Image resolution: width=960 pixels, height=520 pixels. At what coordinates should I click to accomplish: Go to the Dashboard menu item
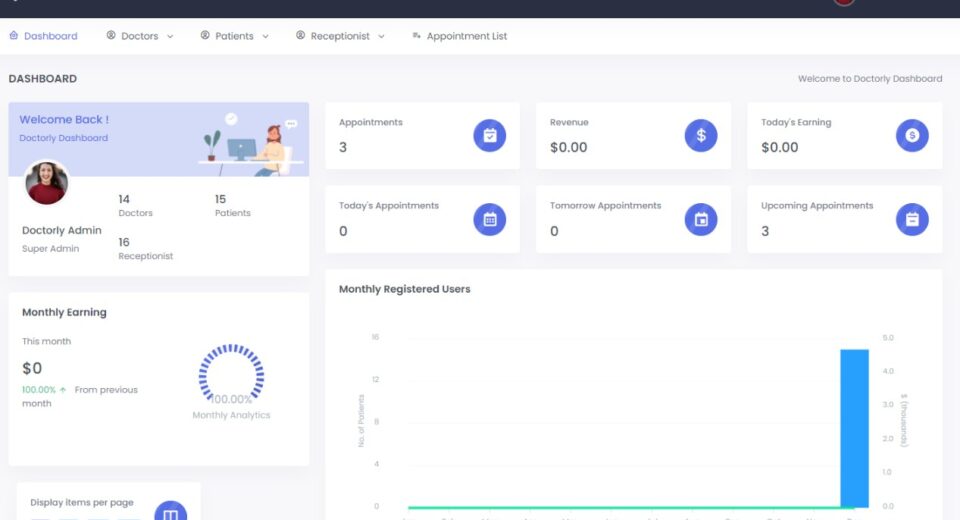[50, 36]
